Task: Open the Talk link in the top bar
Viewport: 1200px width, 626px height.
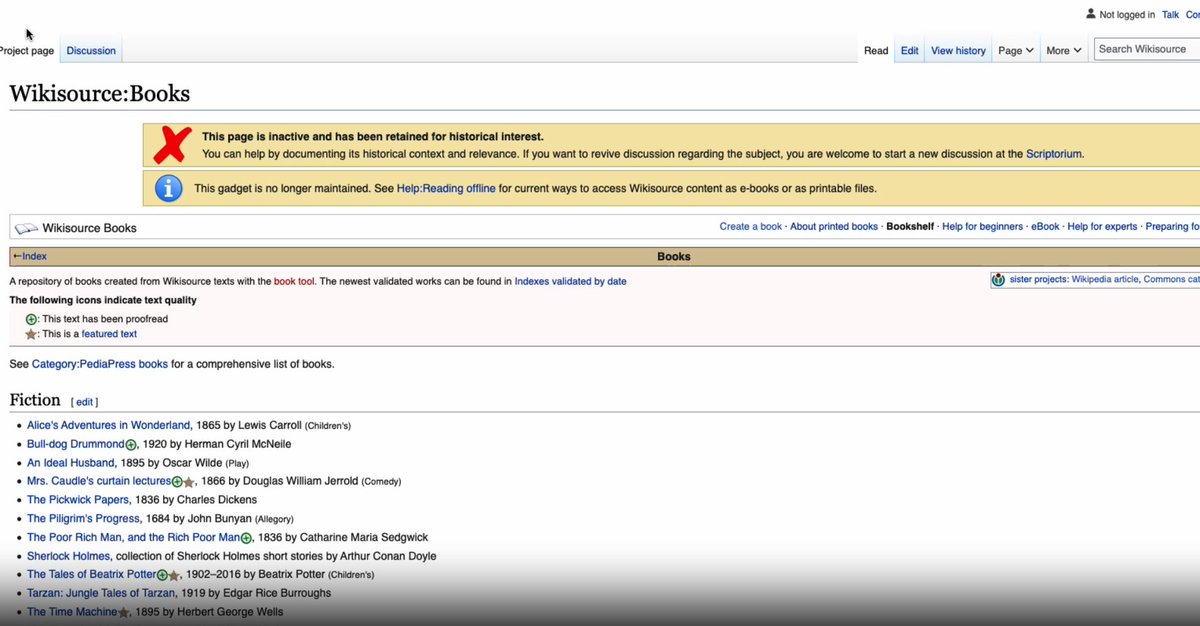Action: tap(1170, 15)
